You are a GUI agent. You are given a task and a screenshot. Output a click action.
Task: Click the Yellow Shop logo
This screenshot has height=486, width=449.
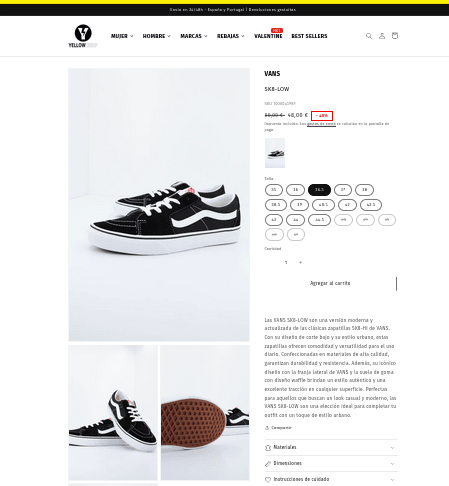pos(83,36)
